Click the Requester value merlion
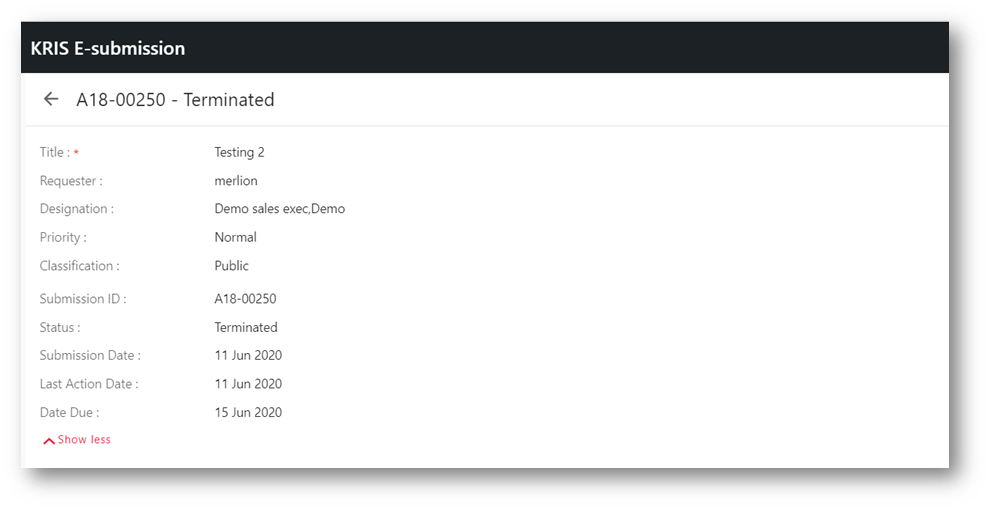991x510 pixels. 236,181
